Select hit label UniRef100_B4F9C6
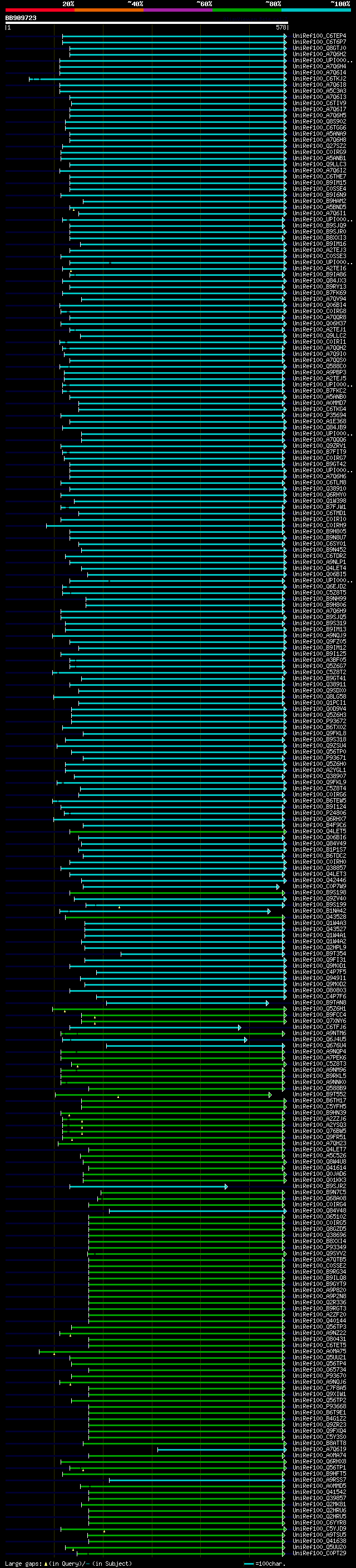 (319, 825)
